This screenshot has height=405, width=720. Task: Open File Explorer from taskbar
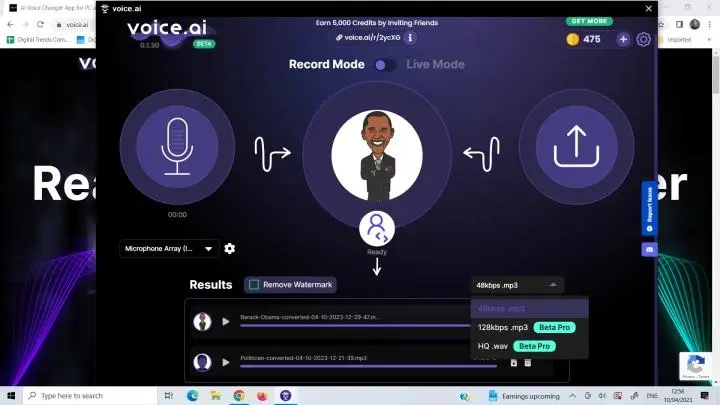215,395
